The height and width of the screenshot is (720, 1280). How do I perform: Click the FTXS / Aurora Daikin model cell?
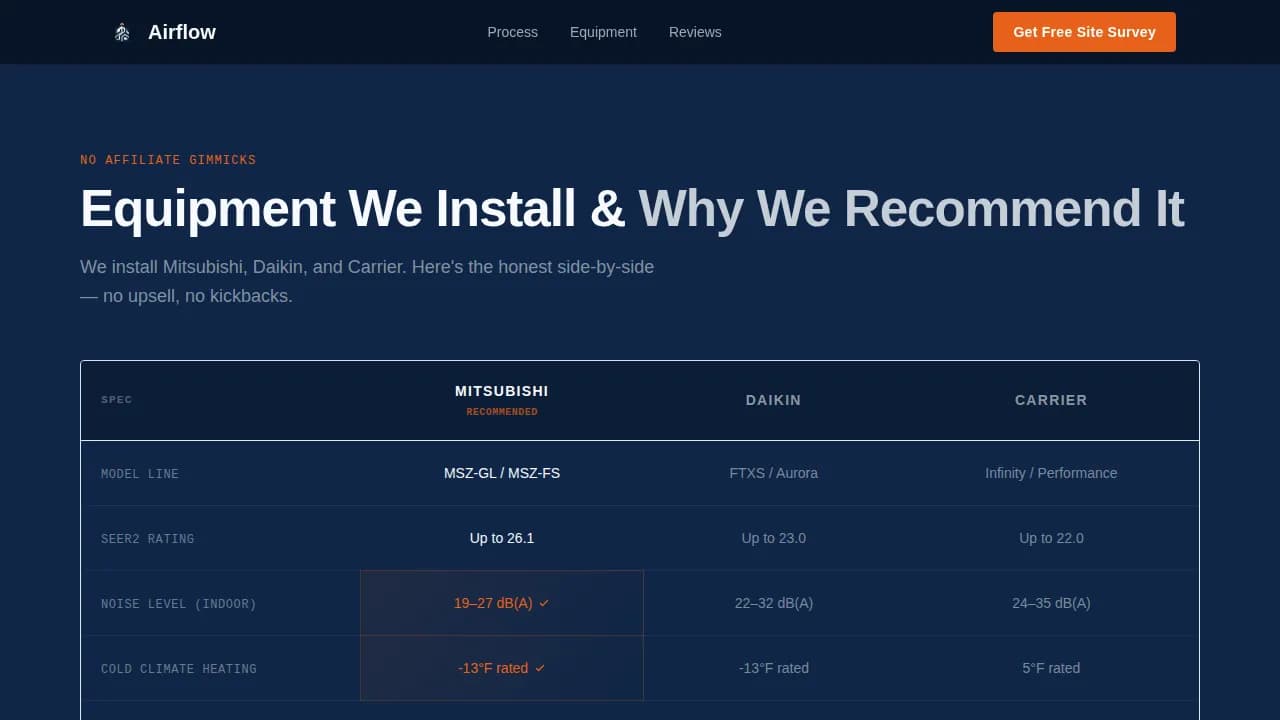click(x=773, y=473)
